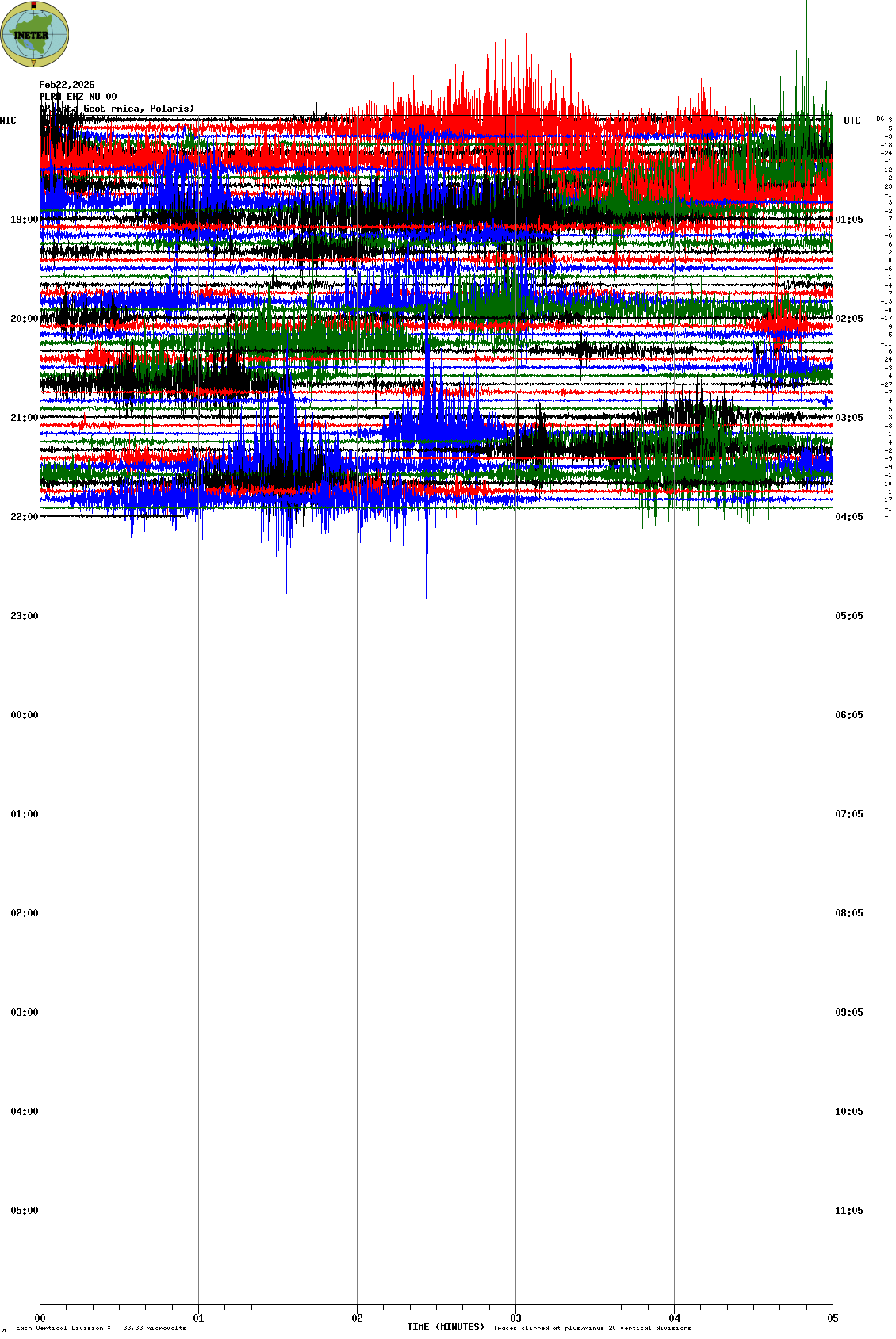Click the TIME (MINUTES) axis title
This screenshot has height=1339, width=896.
[446, 1327]
